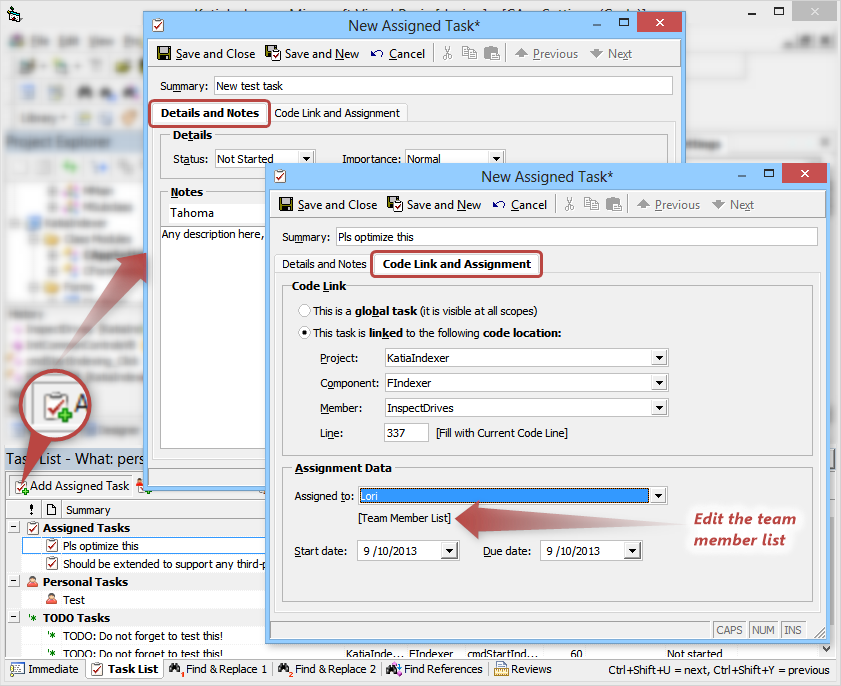Switch to Details and Notes tab in front window
Viewport: 841px width, 686px height.
point(324,264)
